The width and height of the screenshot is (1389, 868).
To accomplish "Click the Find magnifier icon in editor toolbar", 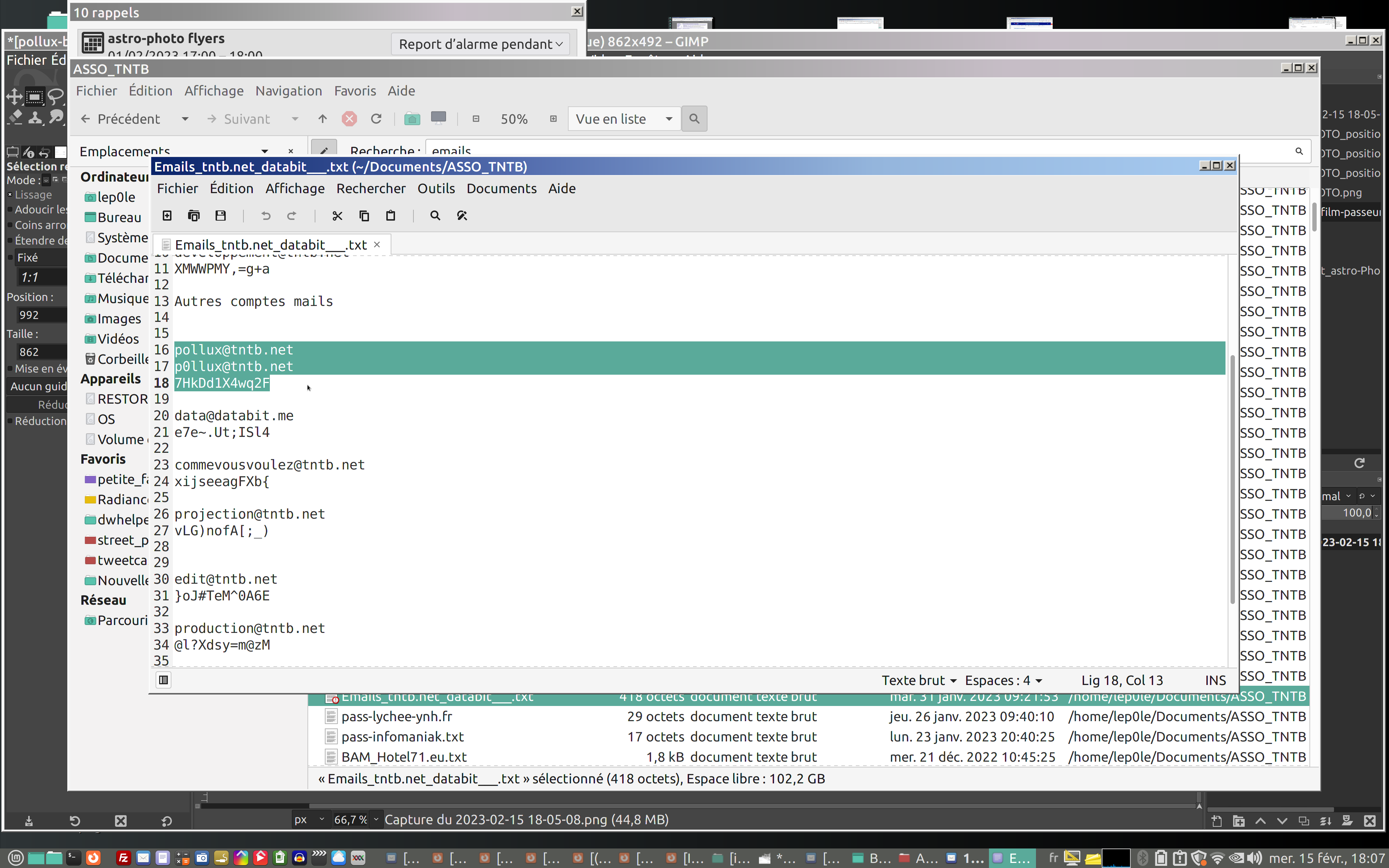I will coord(435,215).
